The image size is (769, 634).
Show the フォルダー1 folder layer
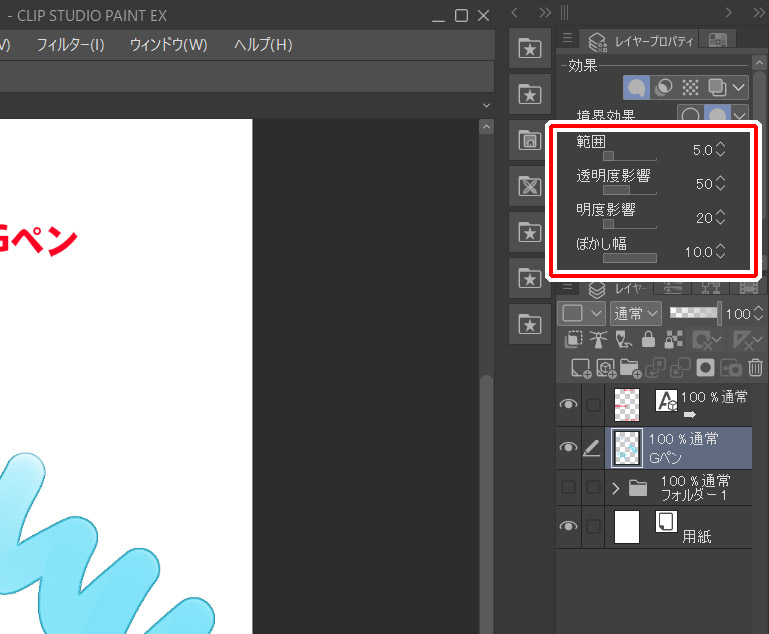click(568, 488)
